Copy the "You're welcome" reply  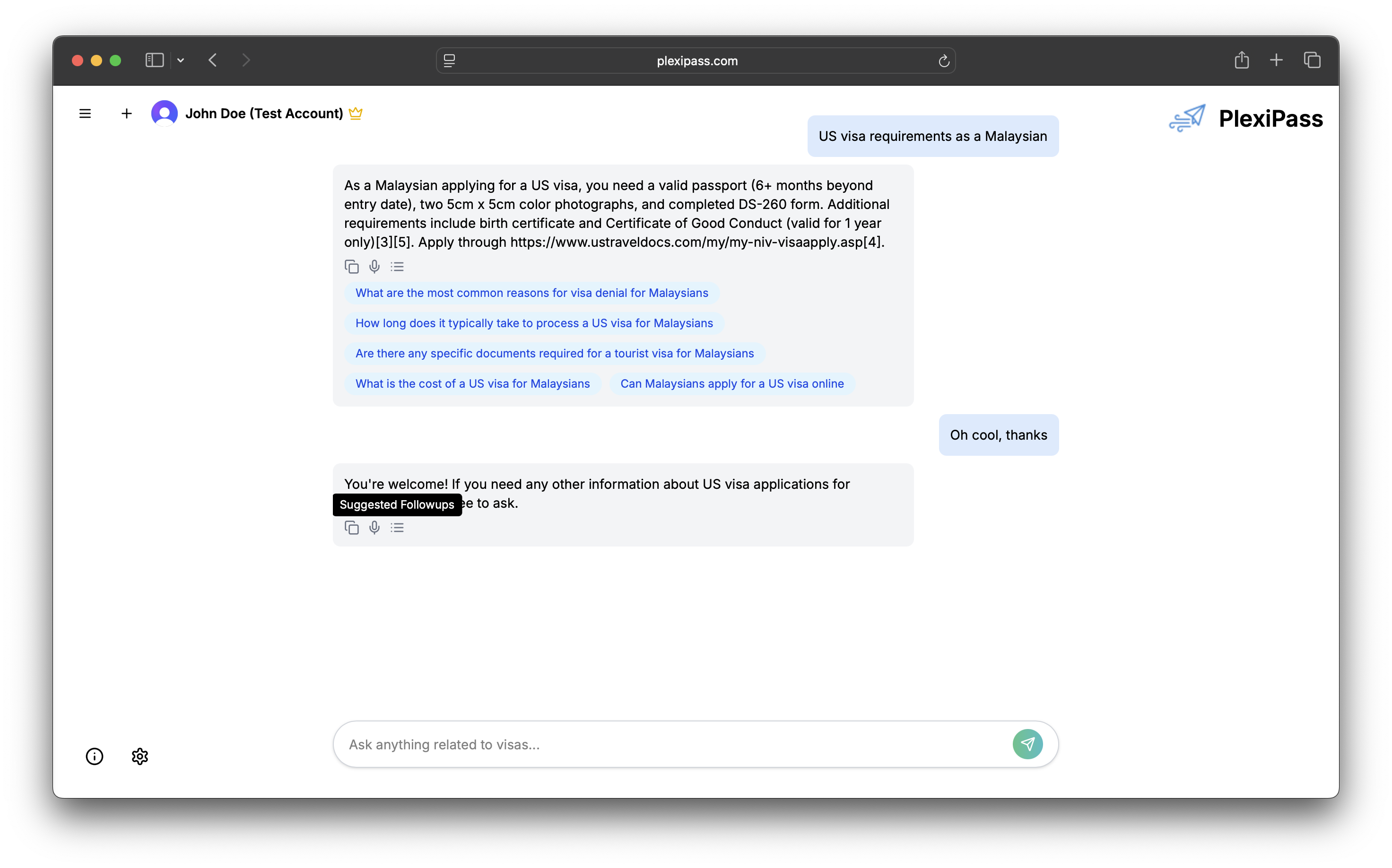coord(351,528)
